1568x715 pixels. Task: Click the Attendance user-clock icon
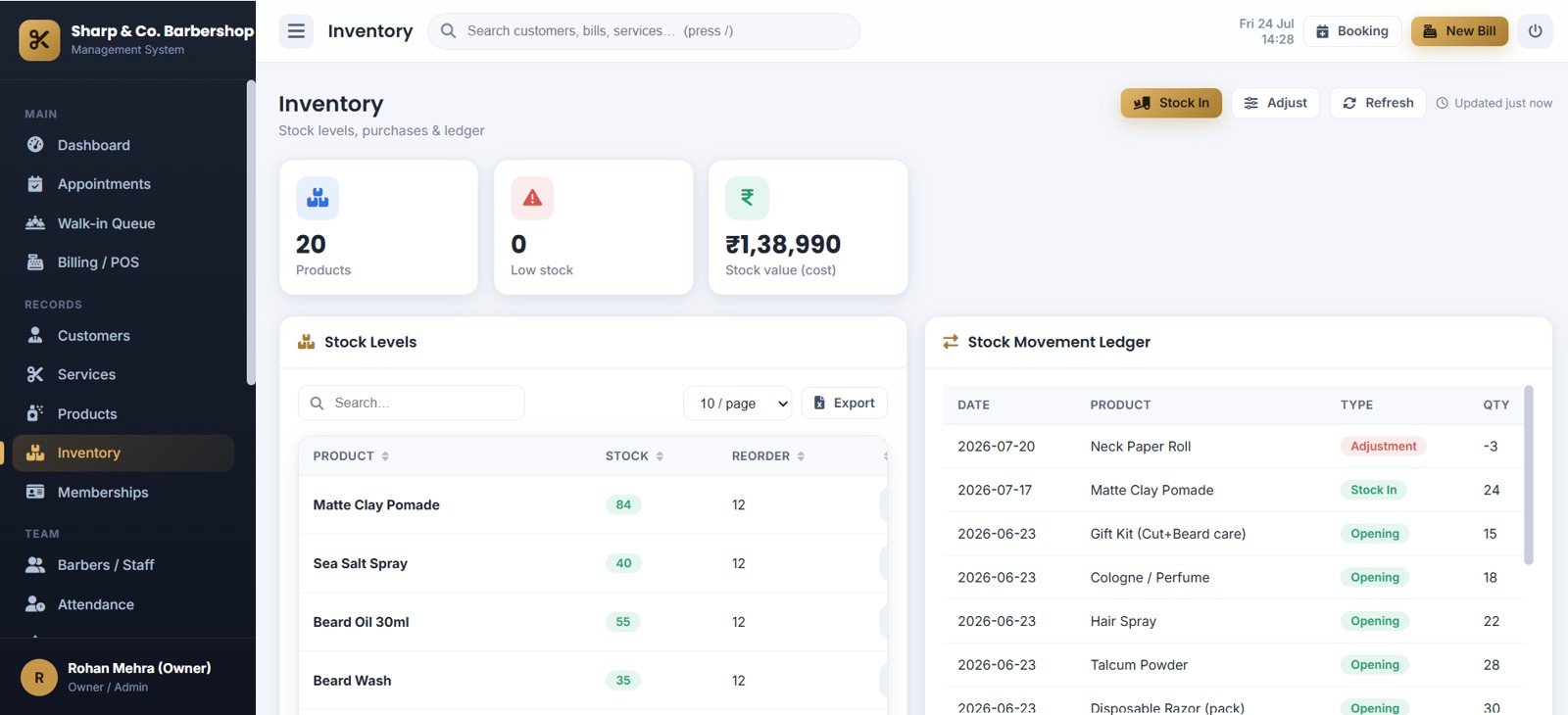[x=35, y=604]
